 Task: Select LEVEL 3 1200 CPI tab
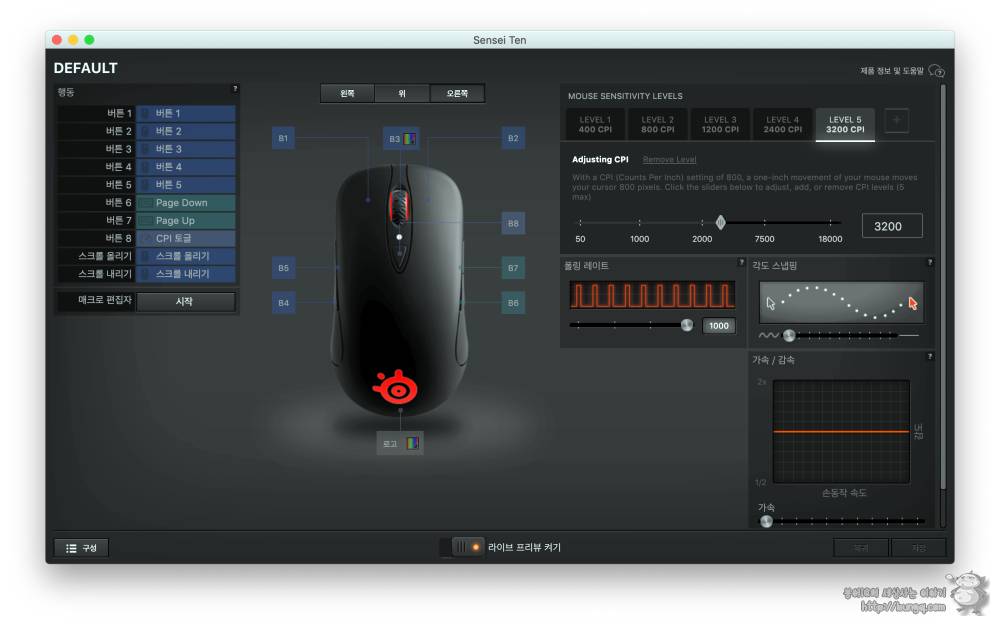[720, 124]
